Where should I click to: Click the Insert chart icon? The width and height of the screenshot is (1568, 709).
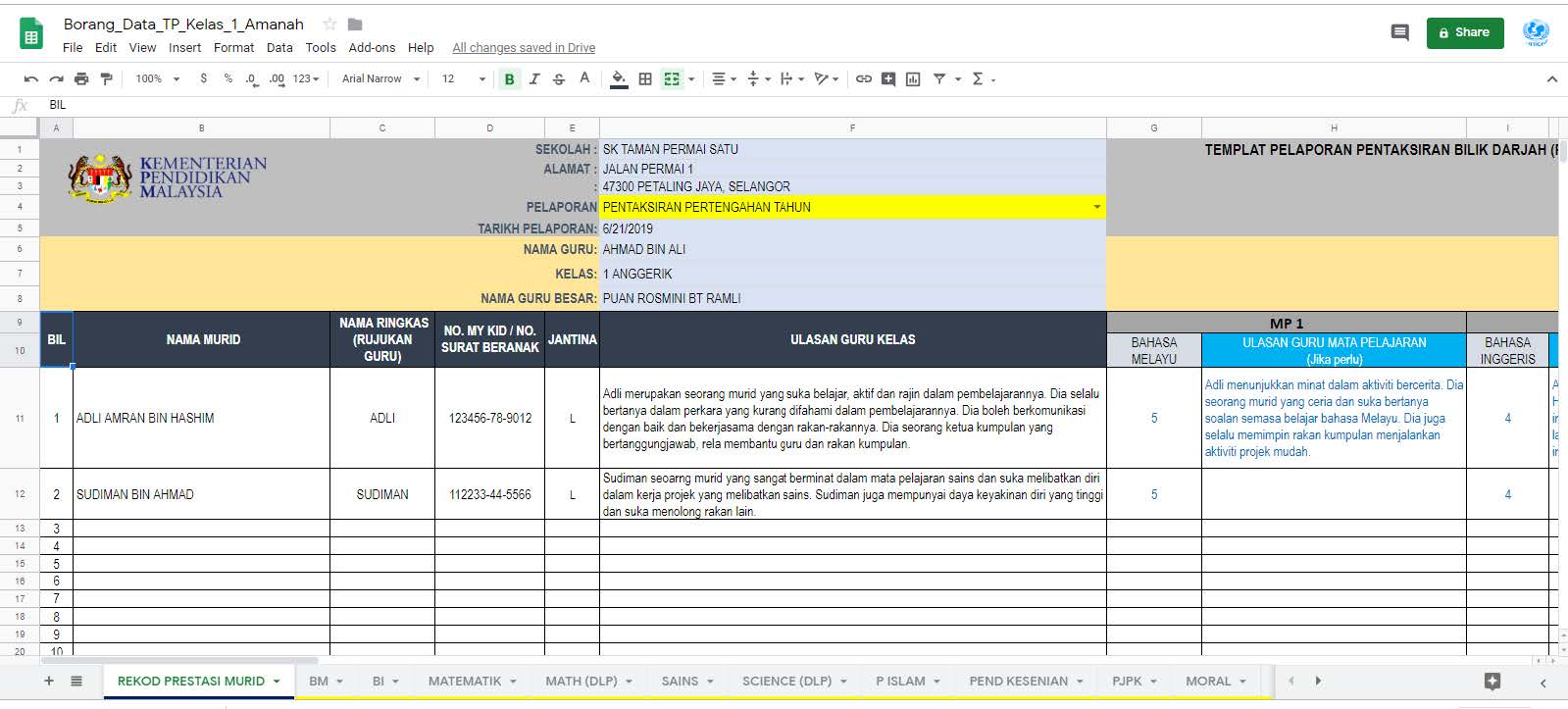point(913,79)
